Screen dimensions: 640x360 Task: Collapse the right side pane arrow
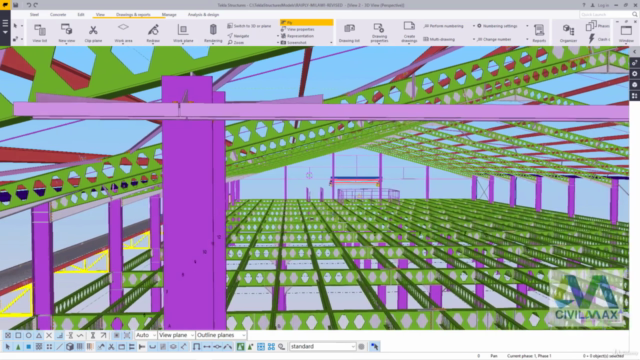634,51
